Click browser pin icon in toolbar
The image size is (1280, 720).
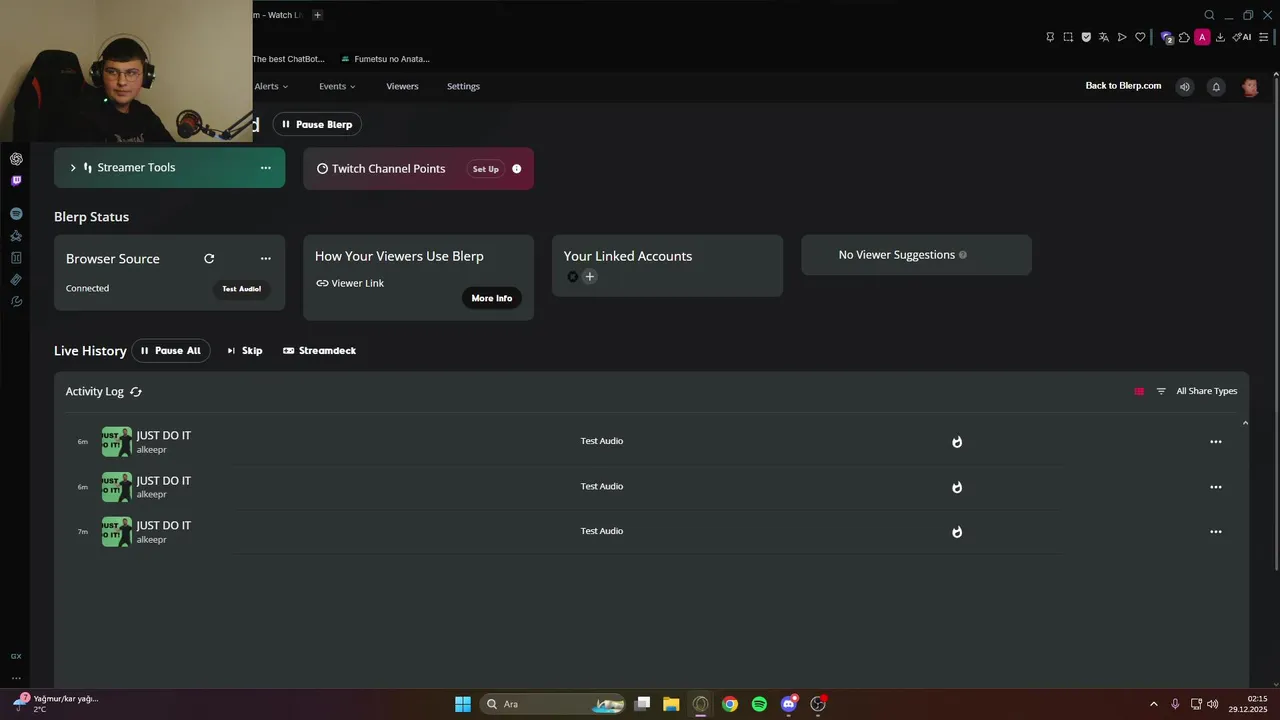point(1050,37)
